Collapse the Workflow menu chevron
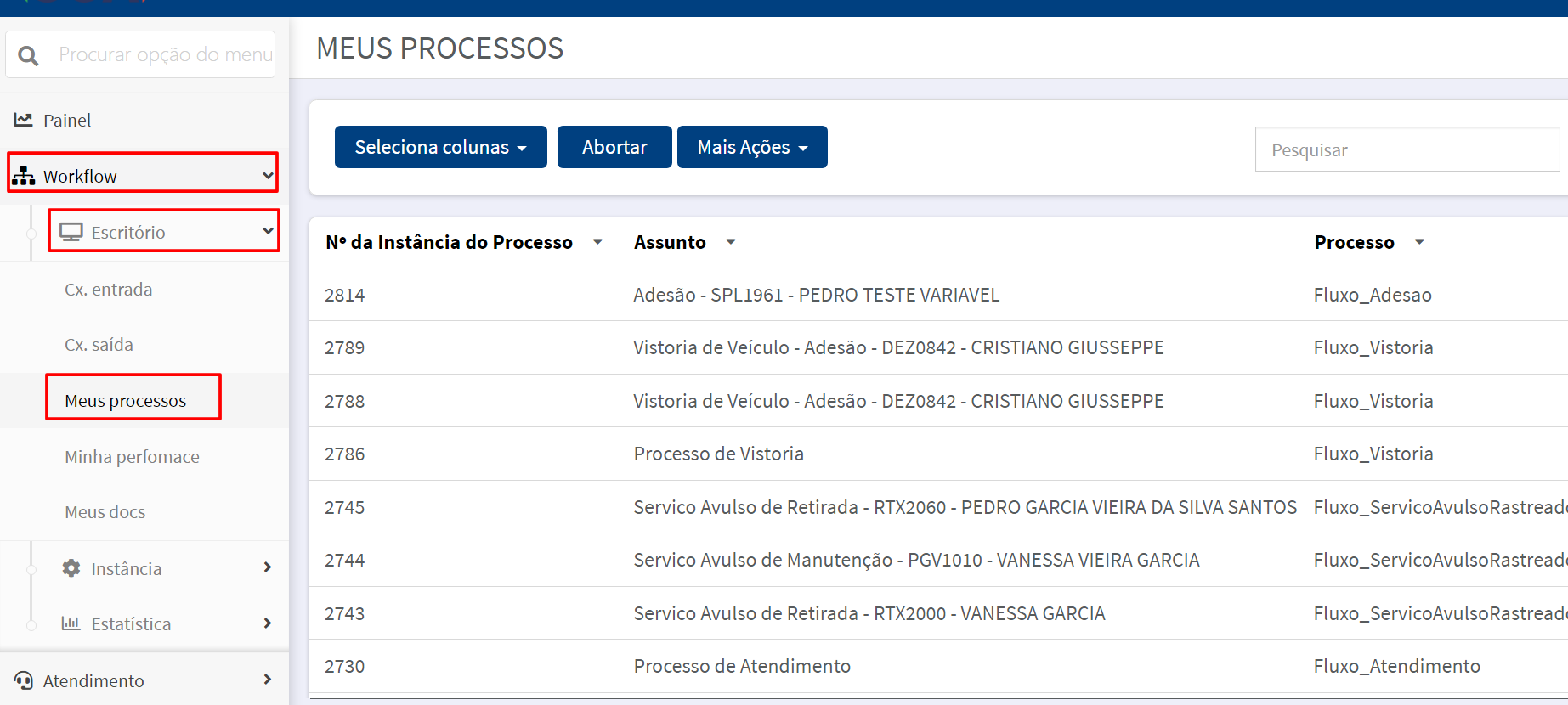This screenshot has height=705, width=1568. tap(268, 176)
